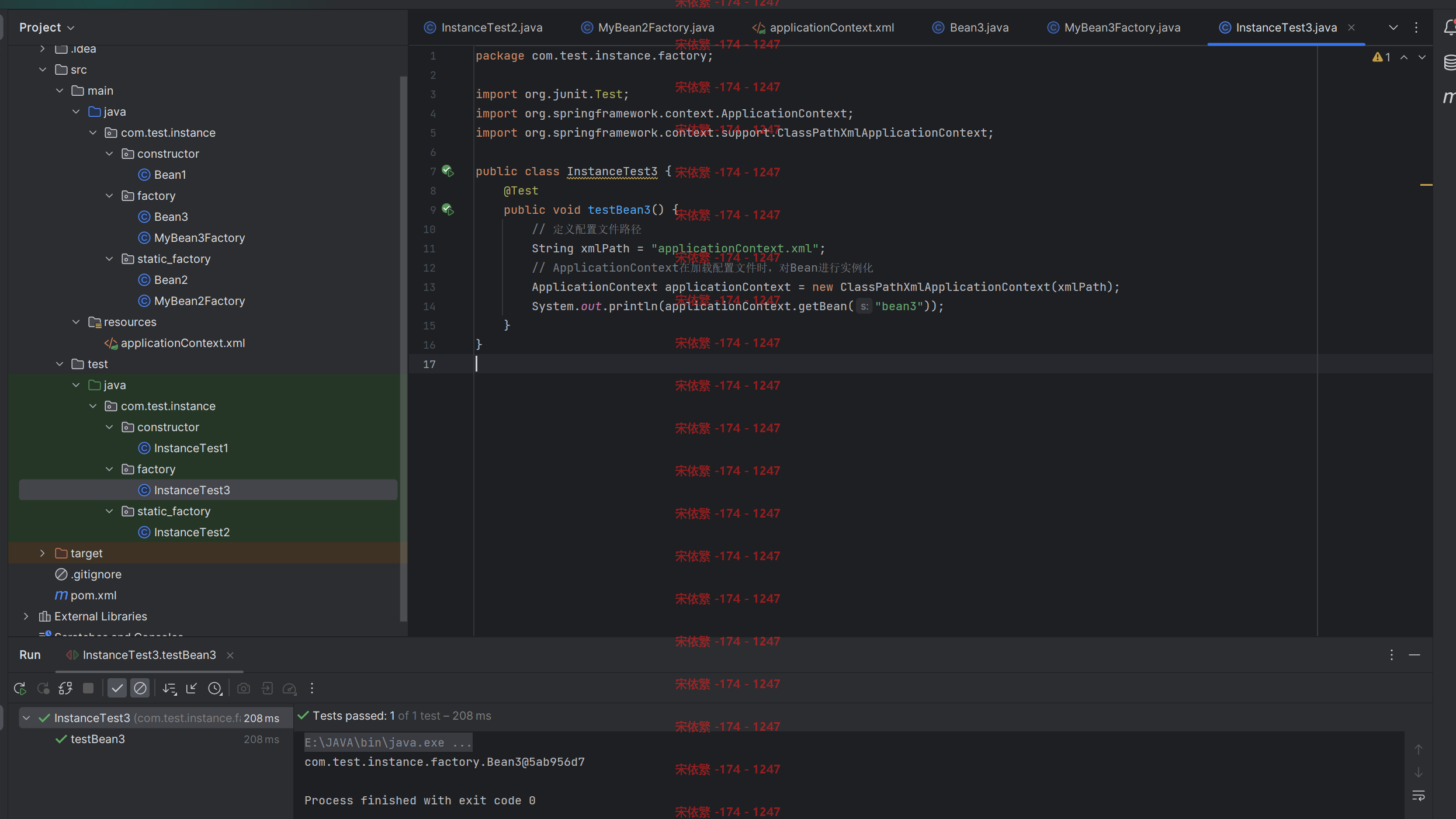The image size is (1456, 819).
Task: Open editor tabs more-options menu
Action: coord(1416,27)
